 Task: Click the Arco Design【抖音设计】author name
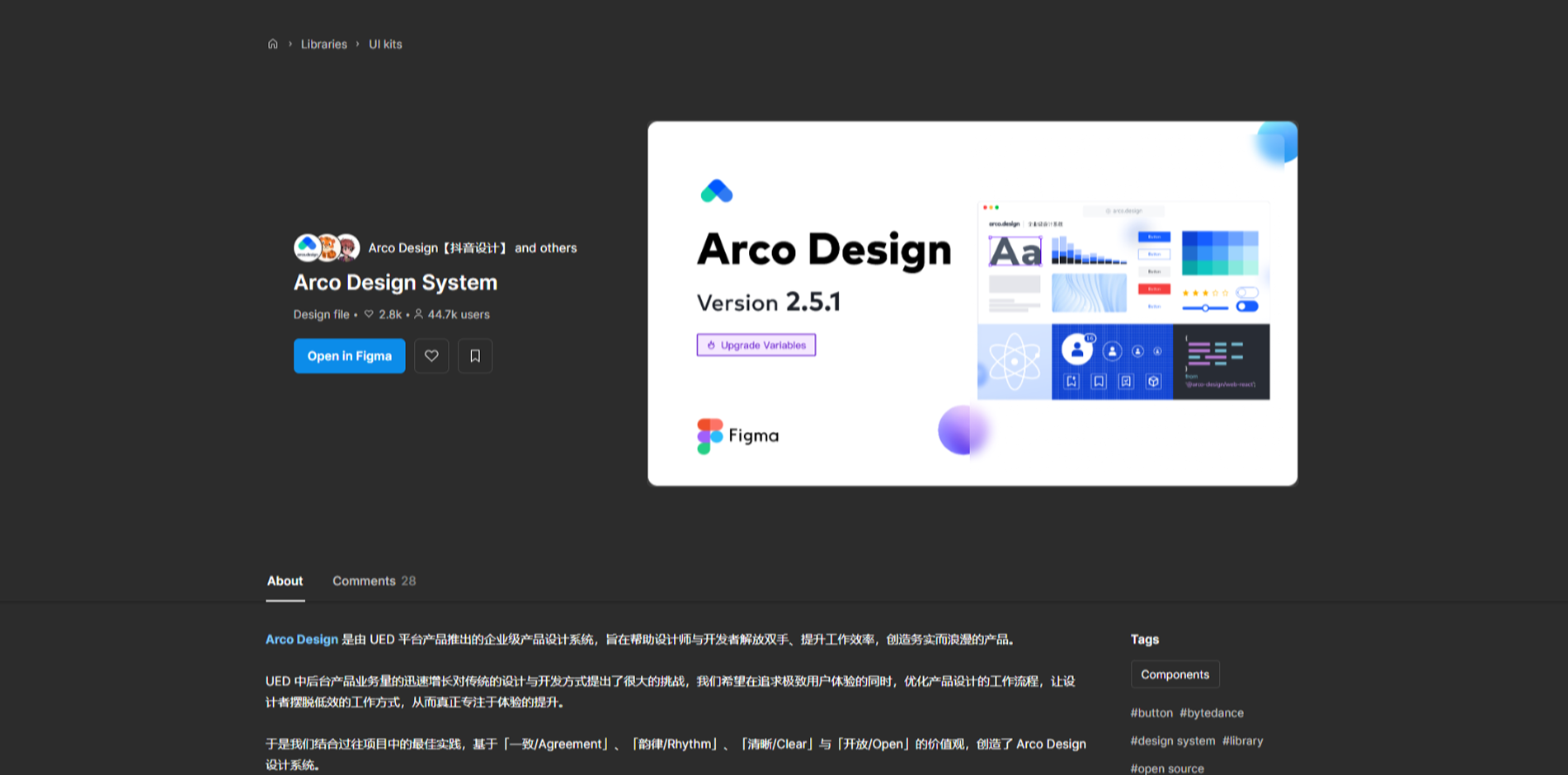[x=439, y=248]
